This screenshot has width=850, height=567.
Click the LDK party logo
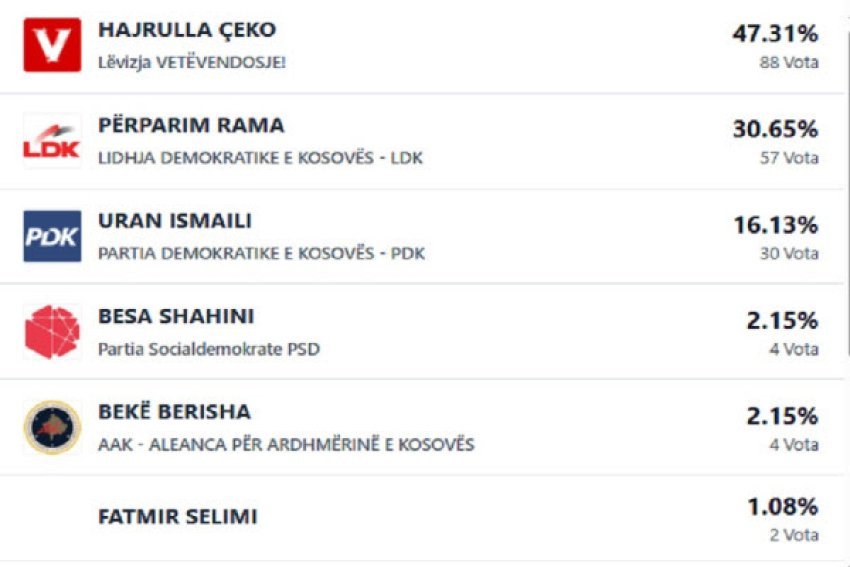click(x=52, y=141)
